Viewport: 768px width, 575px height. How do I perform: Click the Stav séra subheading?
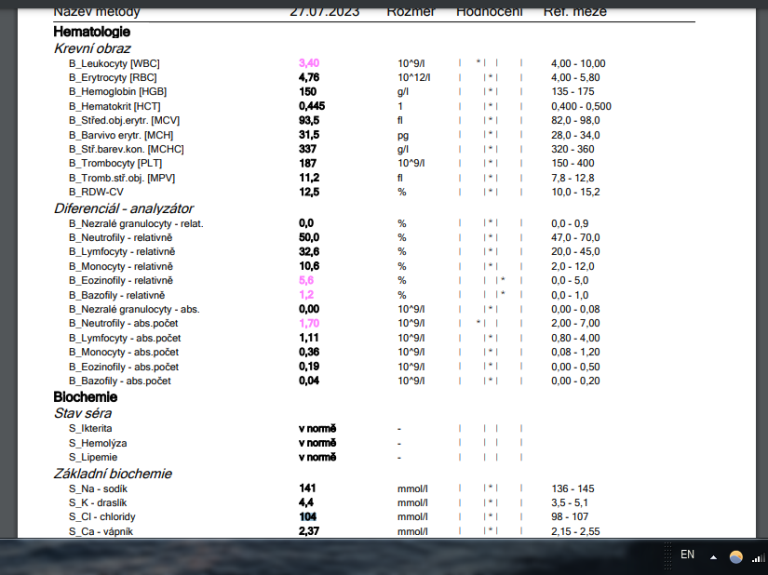(82, 413)
